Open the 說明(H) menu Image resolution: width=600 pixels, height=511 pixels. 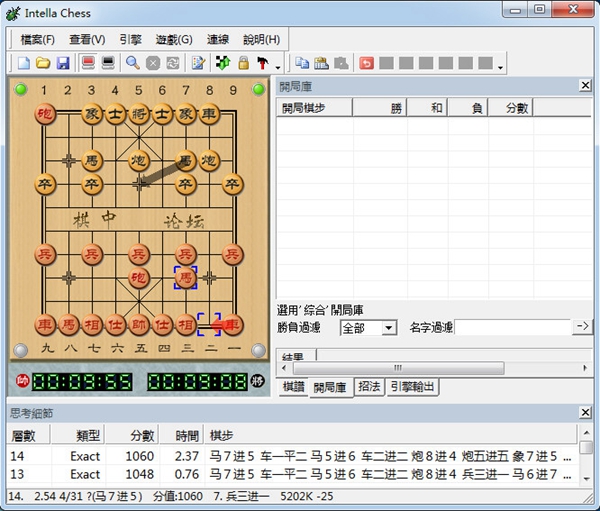[262, 39]
